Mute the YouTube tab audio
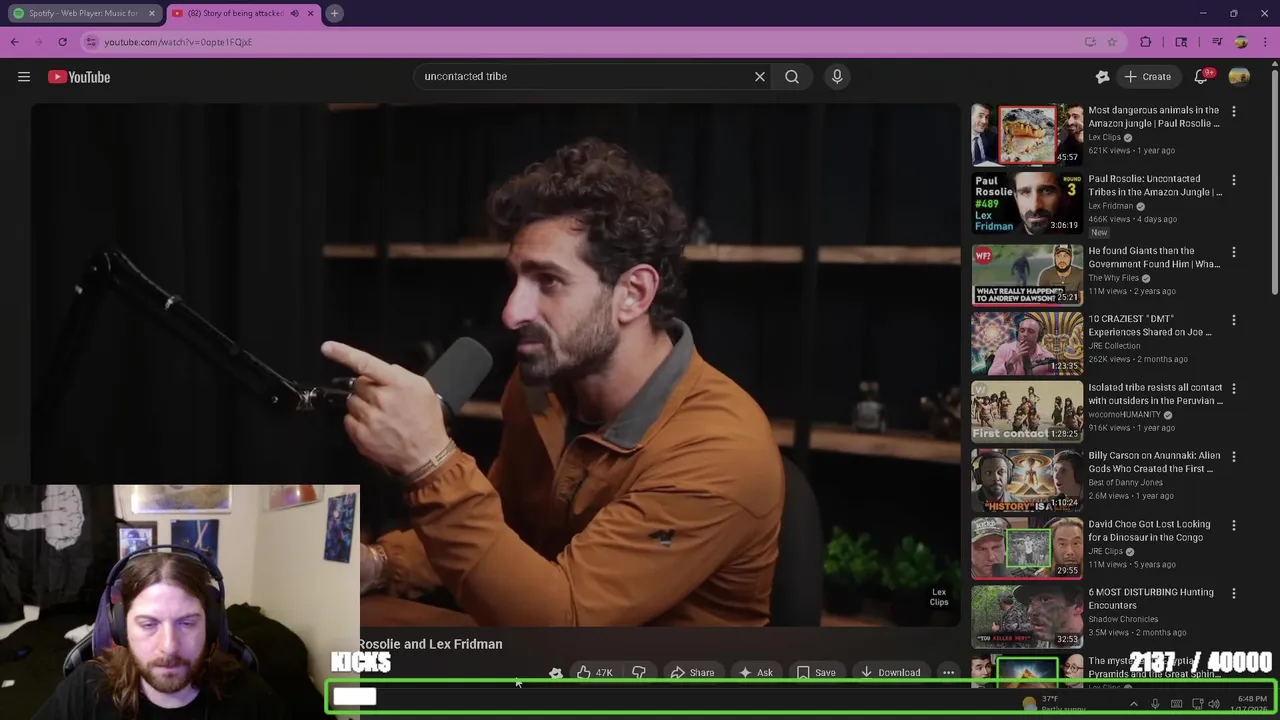Viewport: 1280px width, 720px height. [x=294, y=13]
